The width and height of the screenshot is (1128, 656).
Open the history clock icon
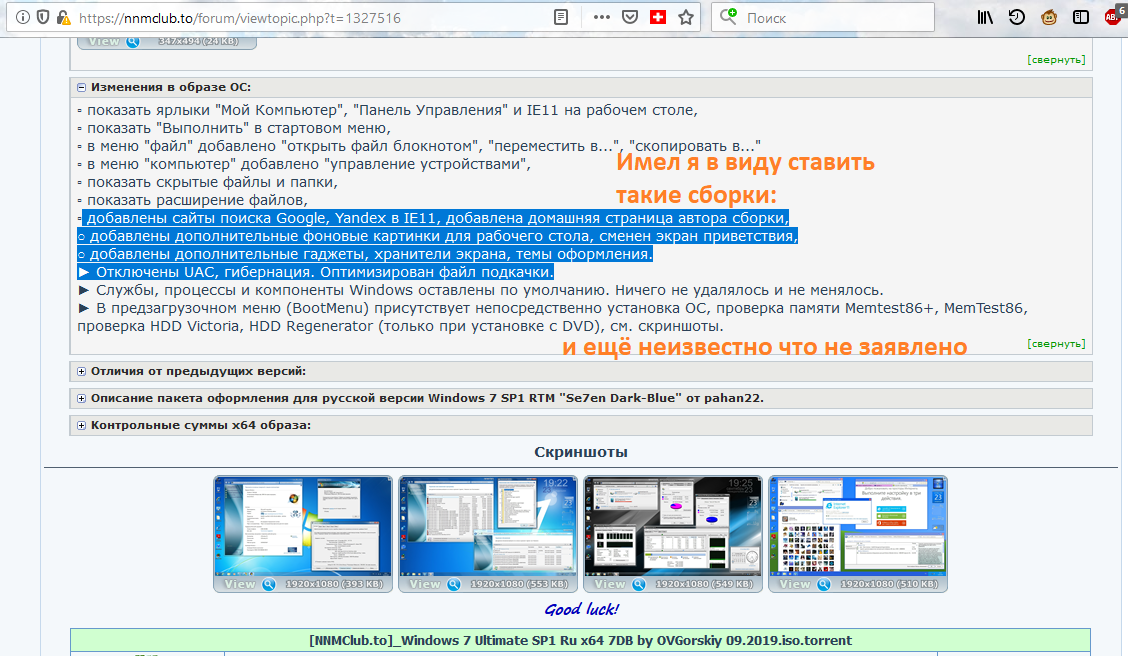coord(1016,17)
